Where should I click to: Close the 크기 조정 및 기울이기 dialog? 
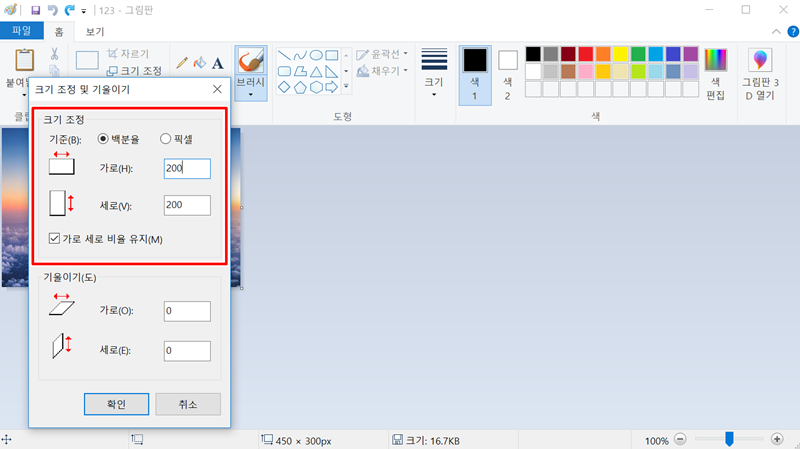pyautogui.click(x=217, y=89)
